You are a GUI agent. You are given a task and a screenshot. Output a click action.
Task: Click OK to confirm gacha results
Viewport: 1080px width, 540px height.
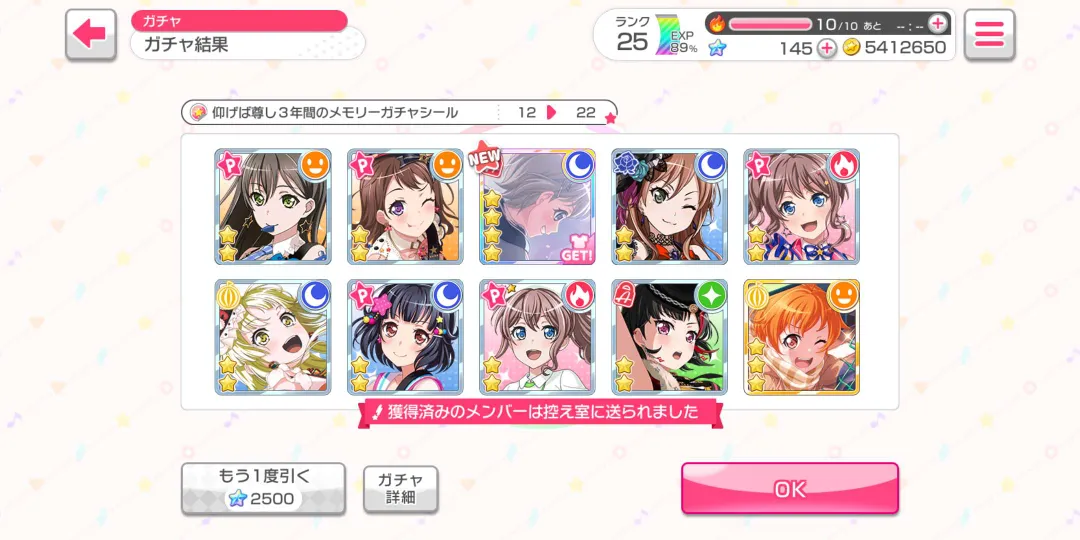point(790,489)
